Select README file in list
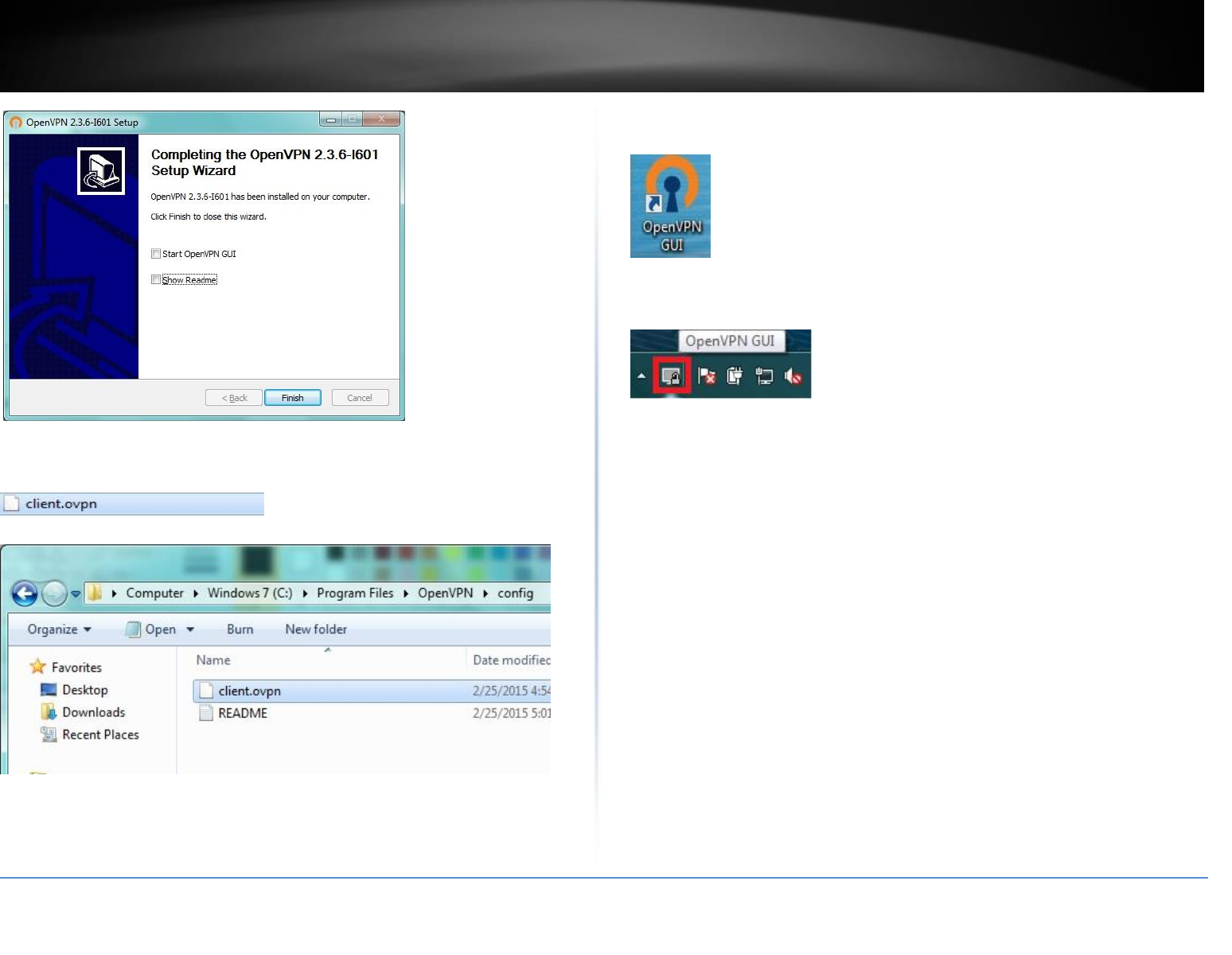The image size is (1232, 955). [243, 713]
